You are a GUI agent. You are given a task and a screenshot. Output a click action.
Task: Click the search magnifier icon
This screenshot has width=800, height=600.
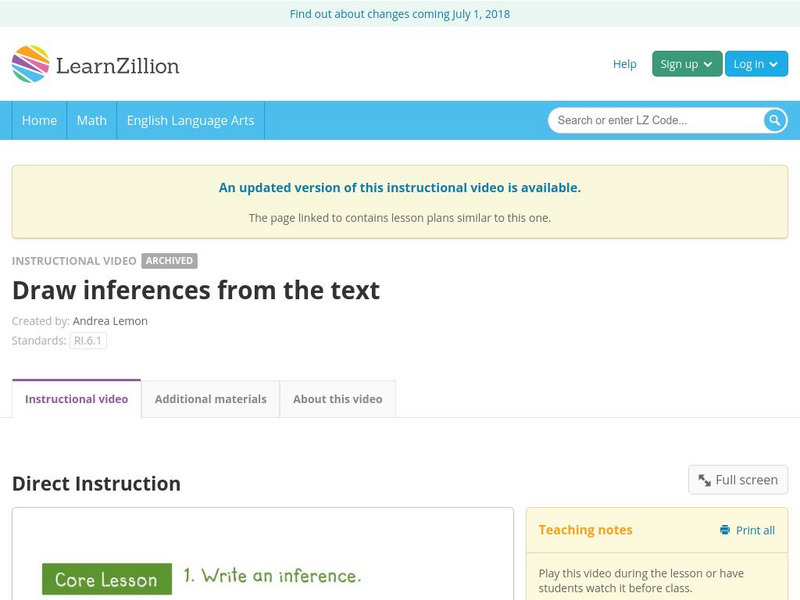coord(775,120)
